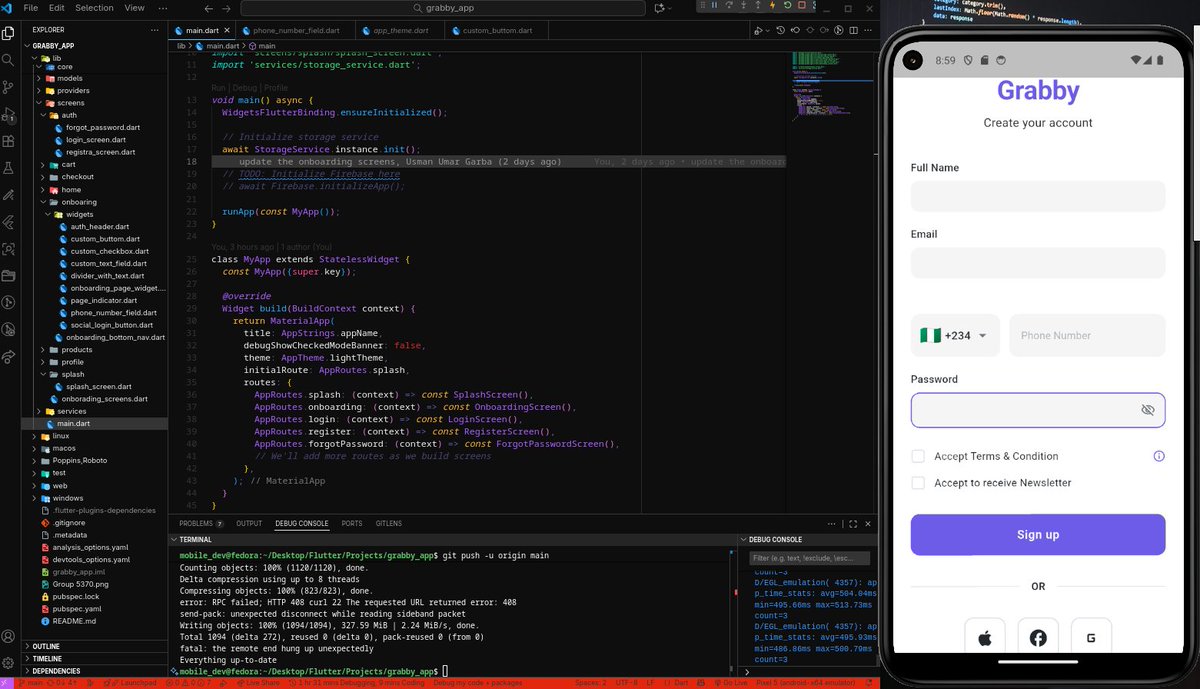1200x689 pixels.
Task: Open pubspec.yaml in Explorer
Action: (77, 608)
